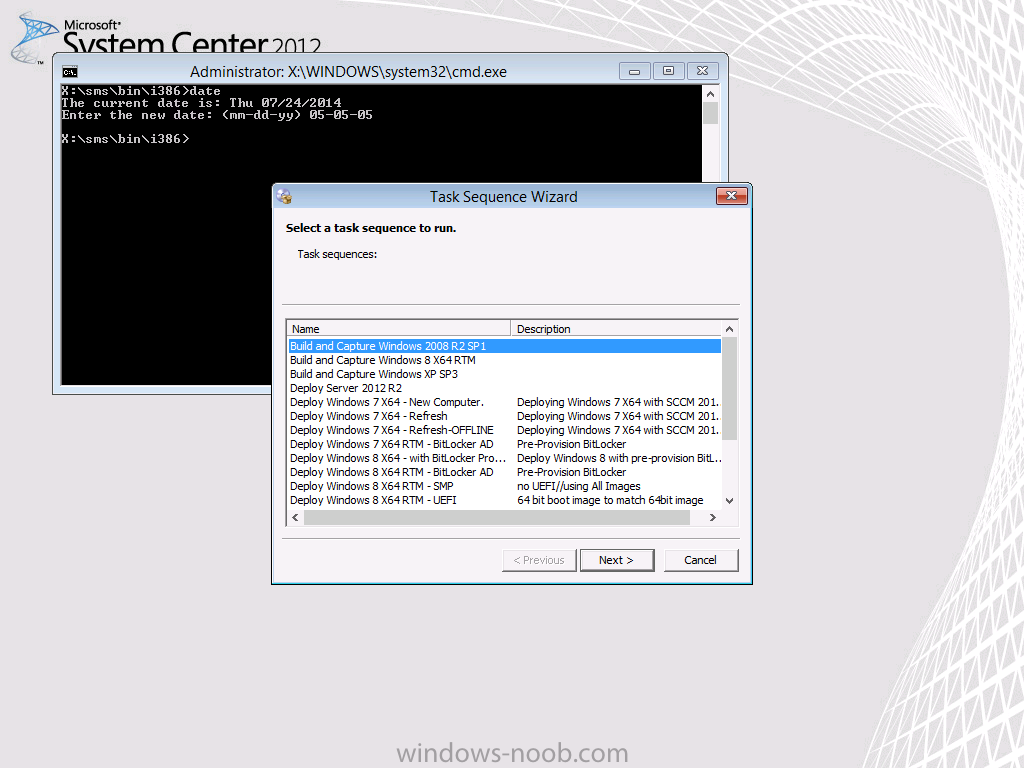Click the Previous button
Viewport: 1024px width, 768px height.
pyautogui.click(x=539, y=560)
